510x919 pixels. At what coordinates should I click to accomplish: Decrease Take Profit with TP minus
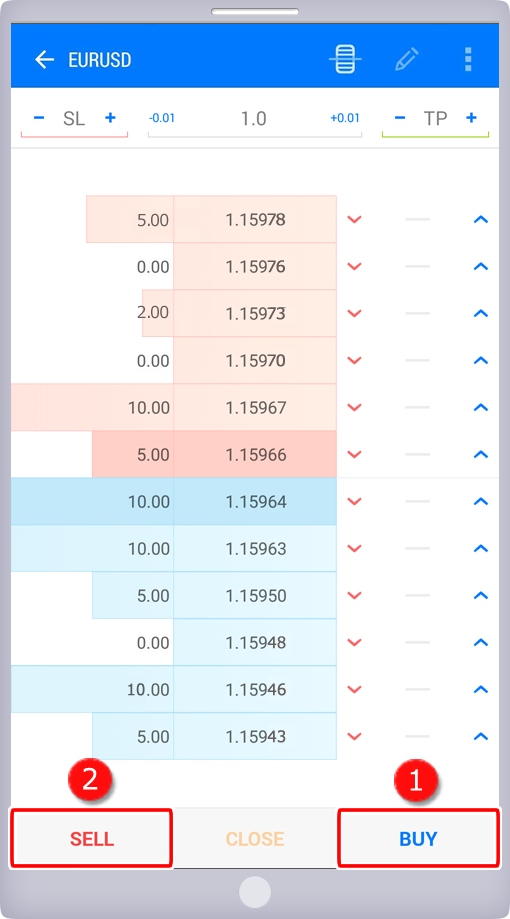(x=400, y=118)
